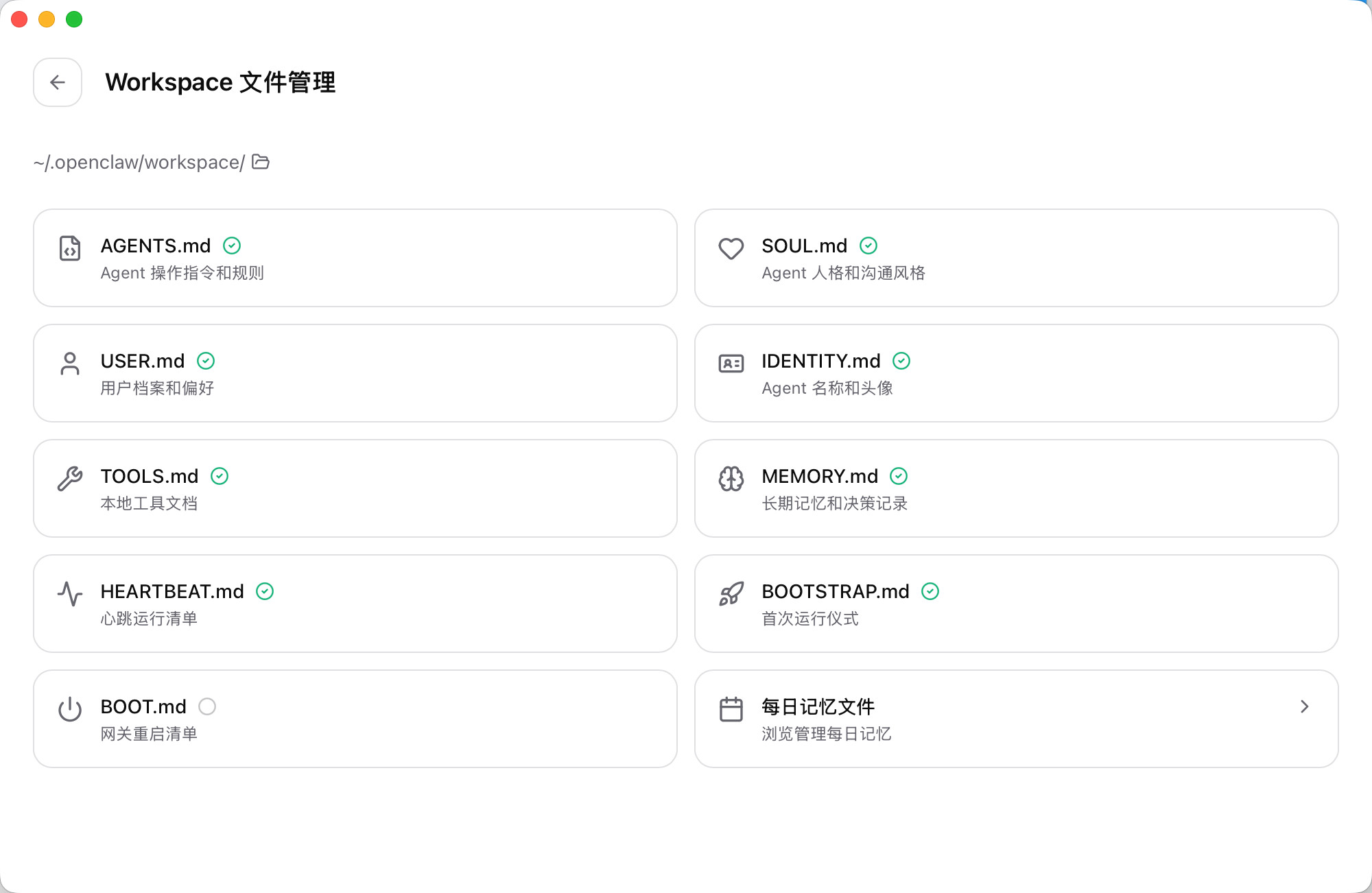The width and height of the screenshot is (1372, 893).
Task: Click the green checkmark beside MEMORY.md
Action: tap(899, 476)
